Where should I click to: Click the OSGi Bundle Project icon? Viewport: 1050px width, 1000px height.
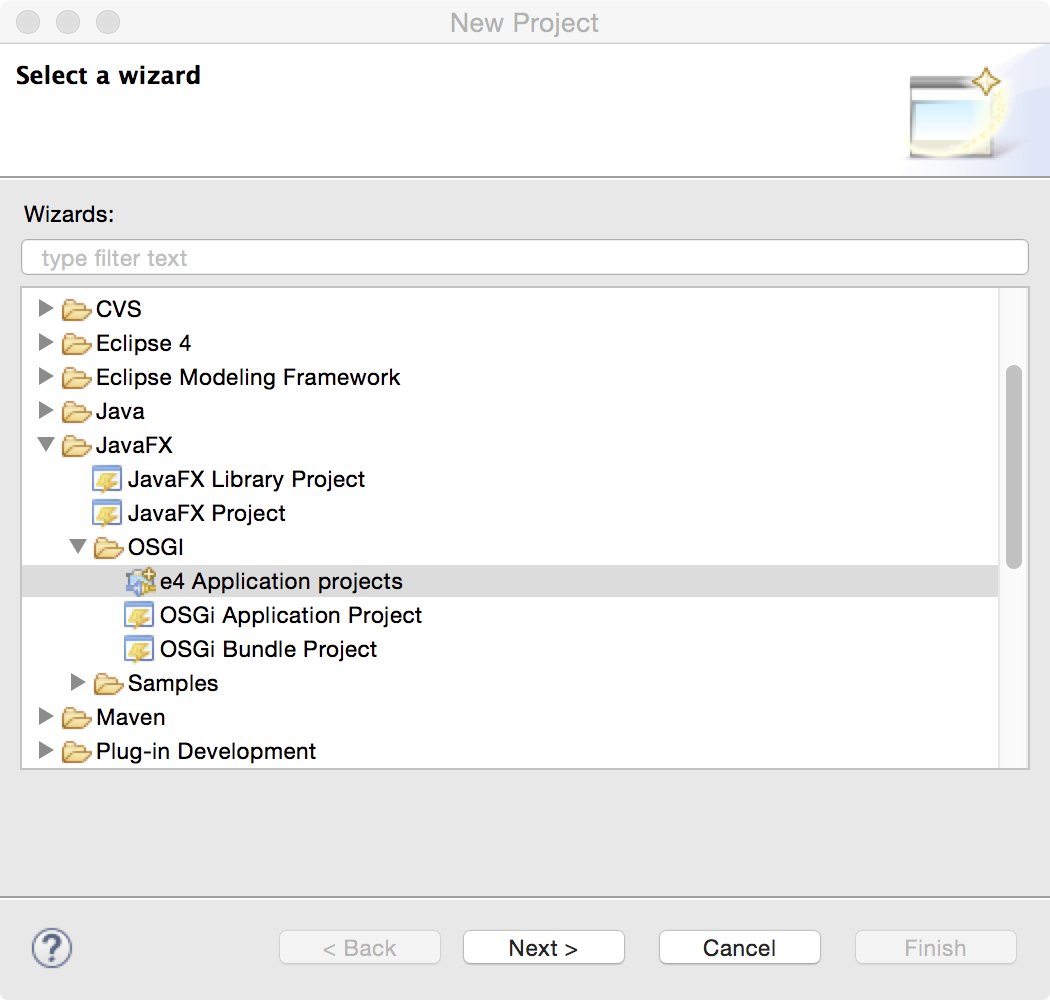click(139, 650)
